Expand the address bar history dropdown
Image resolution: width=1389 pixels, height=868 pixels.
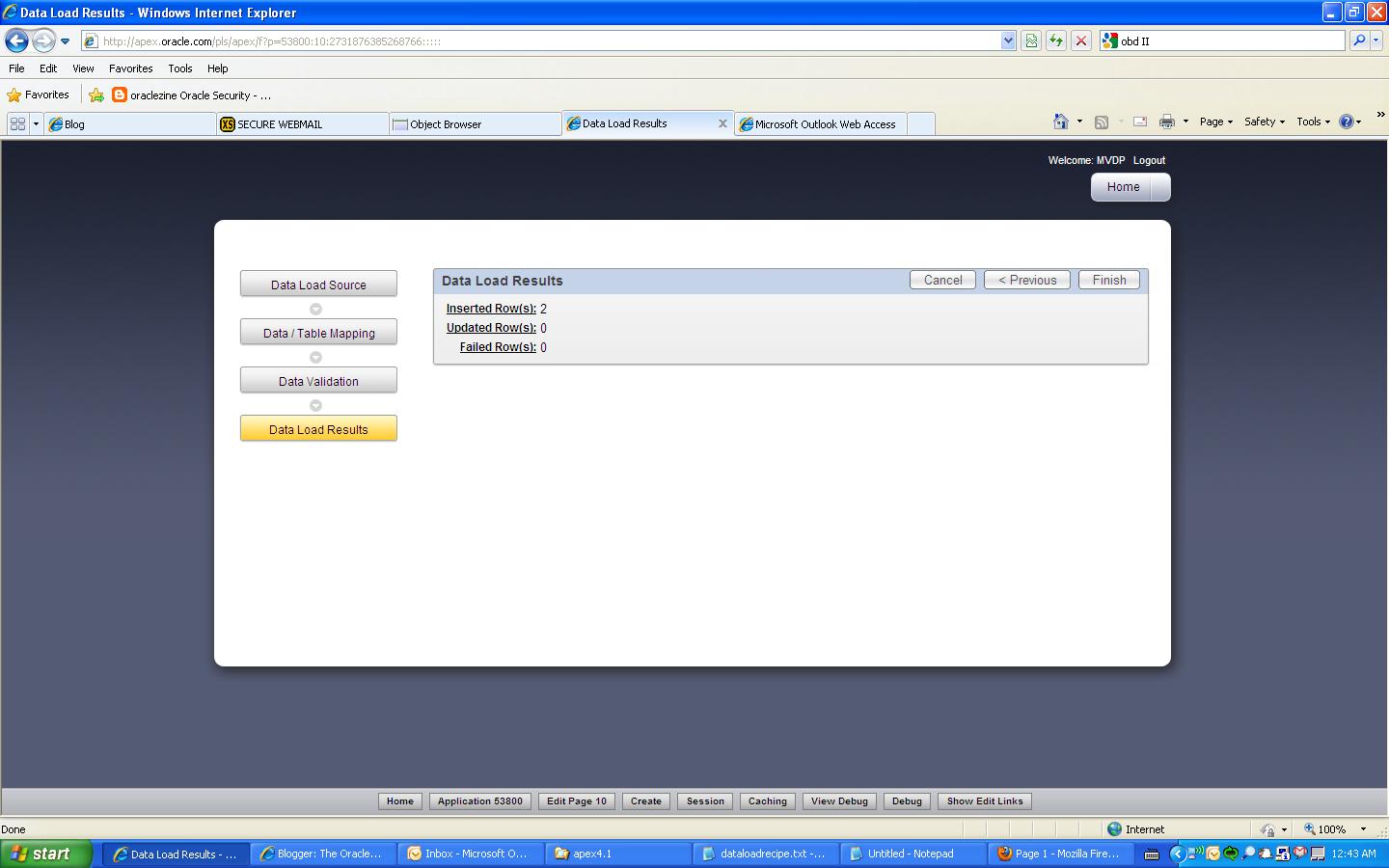pos(1009,41)
